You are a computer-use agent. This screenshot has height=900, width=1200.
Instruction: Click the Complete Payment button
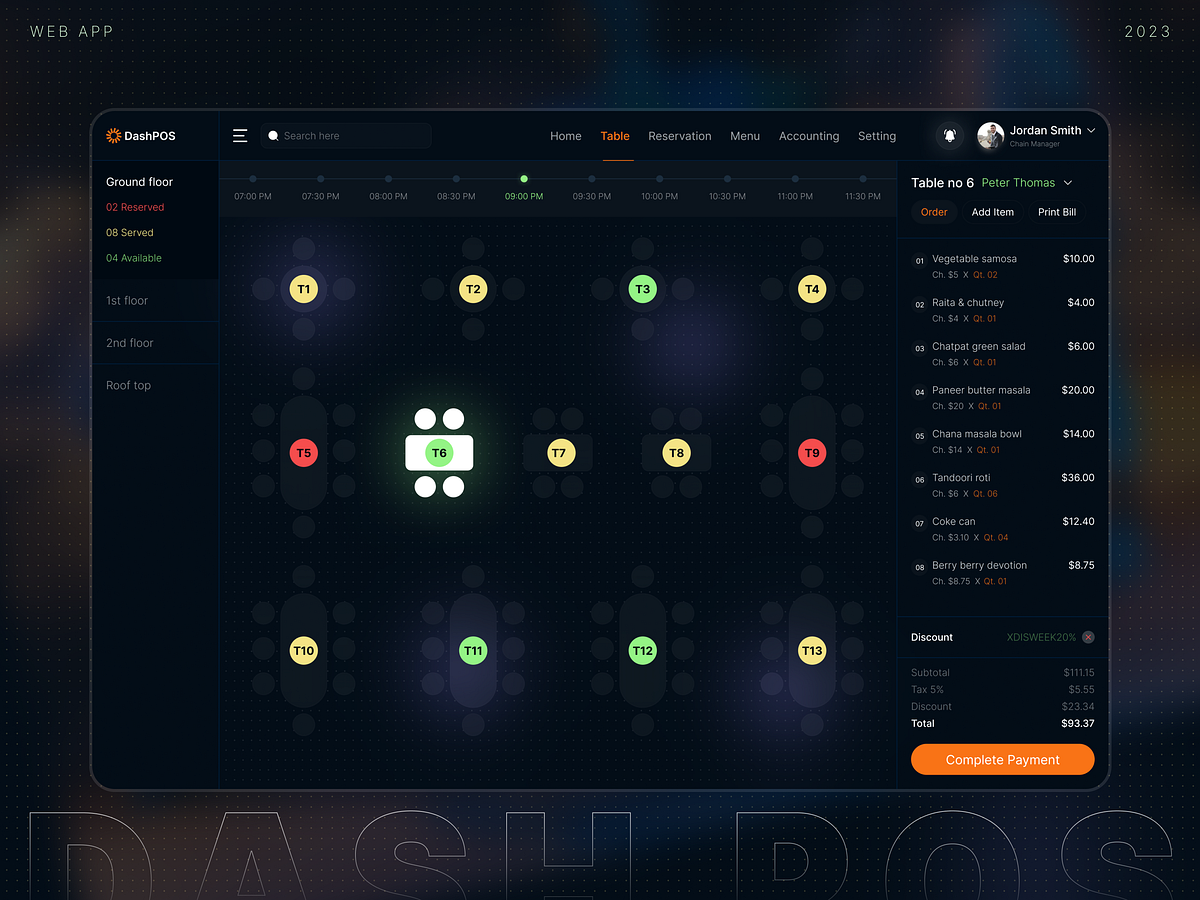[1002, 759]
